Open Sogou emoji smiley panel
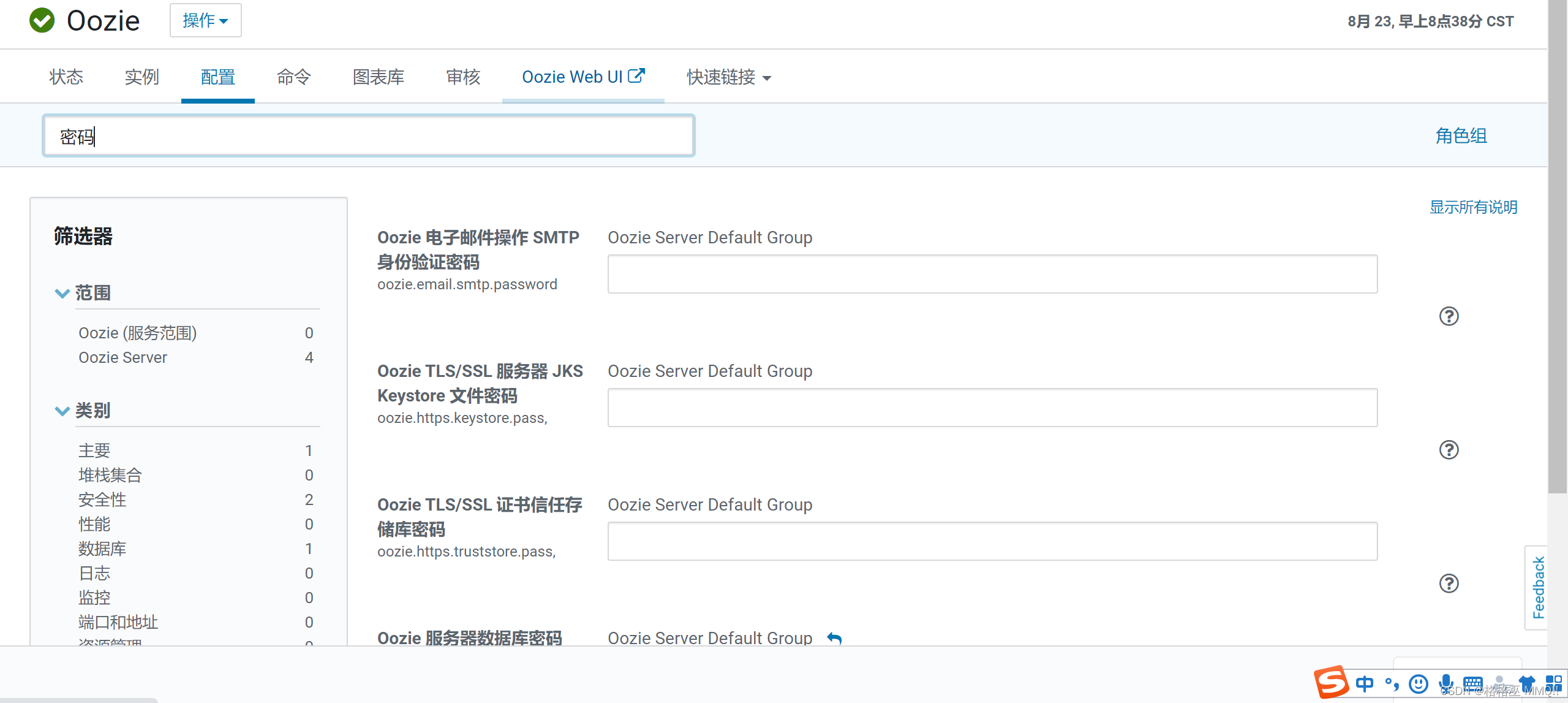1568x703 pixels. tap(1419, 683)
